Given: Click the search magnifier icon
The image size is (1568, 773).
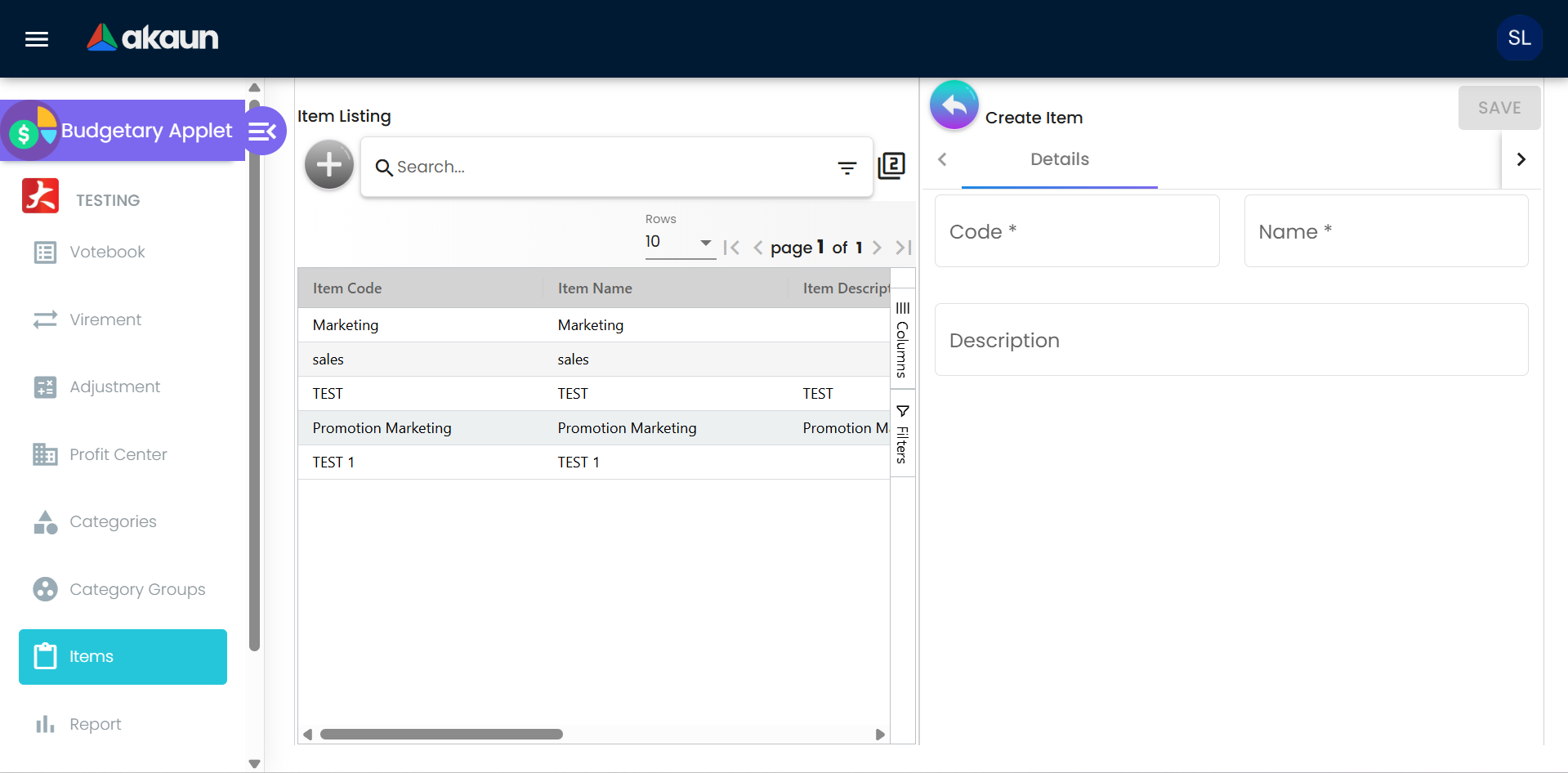Looking at the screenshot, I should click(x=384, y=168).
